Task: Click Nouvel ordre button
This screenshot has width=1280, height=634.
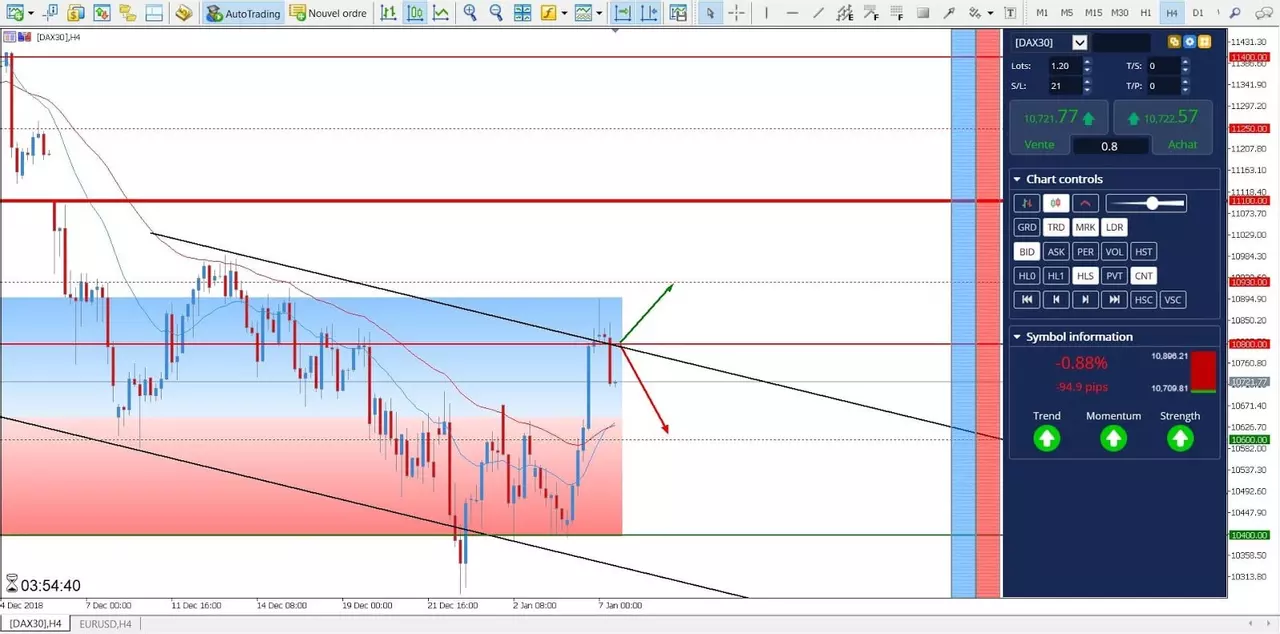Action: (x=328, y=13)
